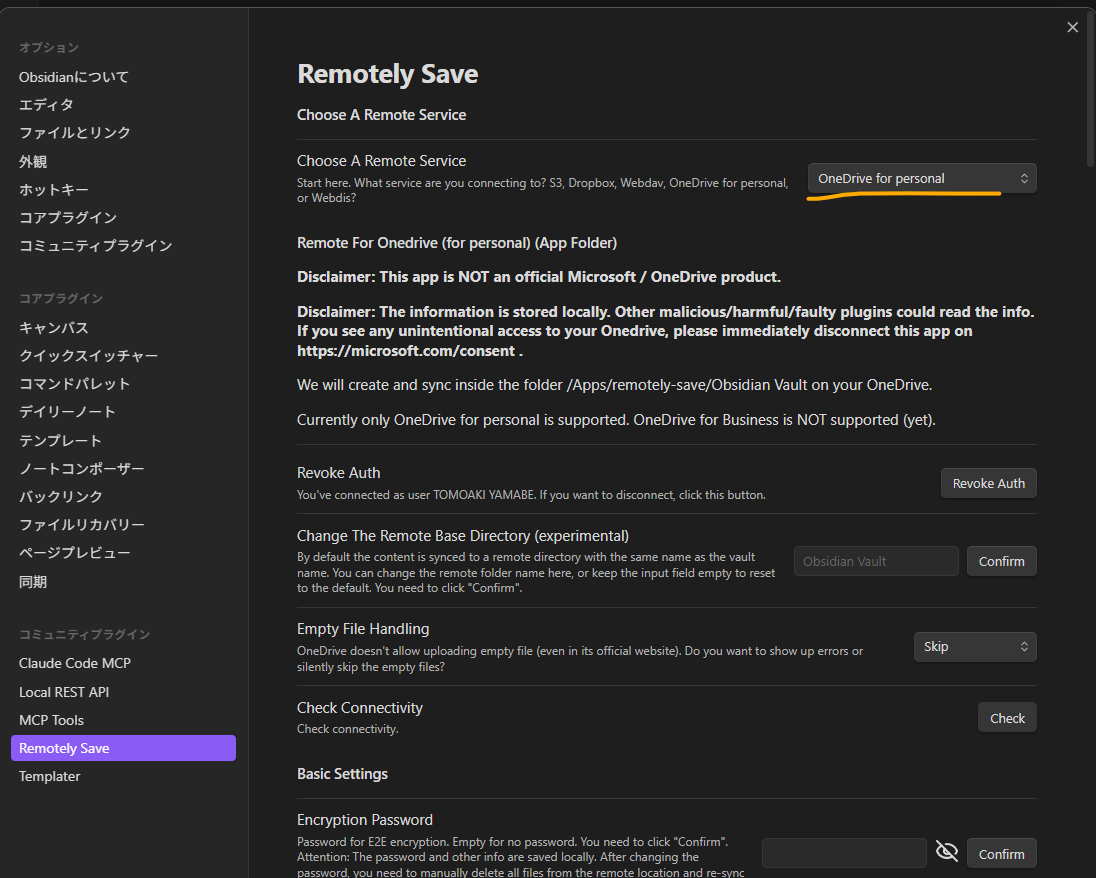1096x878 pixels.
Task: Click the Check Connectivity setting label
Action: tap(360, 708)
